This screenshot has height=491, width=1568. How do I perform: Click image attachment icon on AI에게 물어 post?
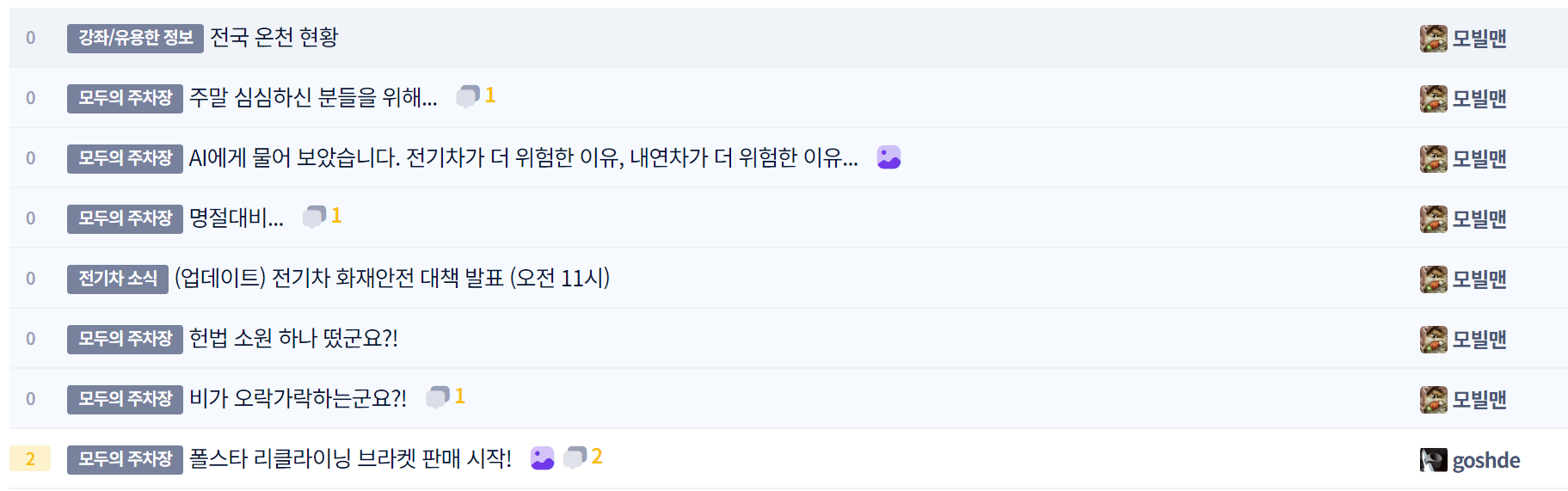(889, 157)
